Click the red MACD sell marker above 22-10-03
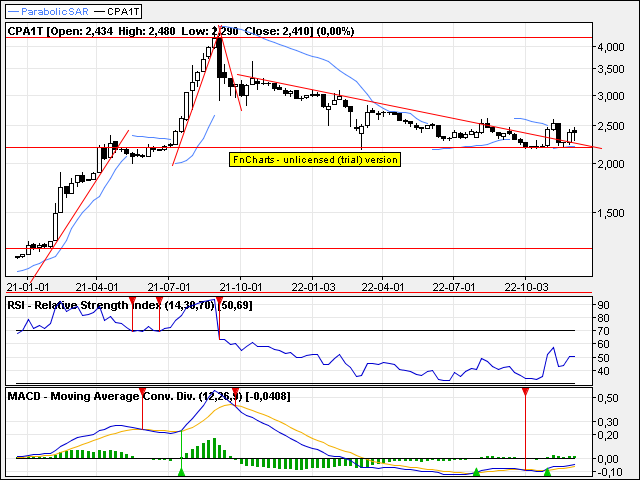 [525, 392]
